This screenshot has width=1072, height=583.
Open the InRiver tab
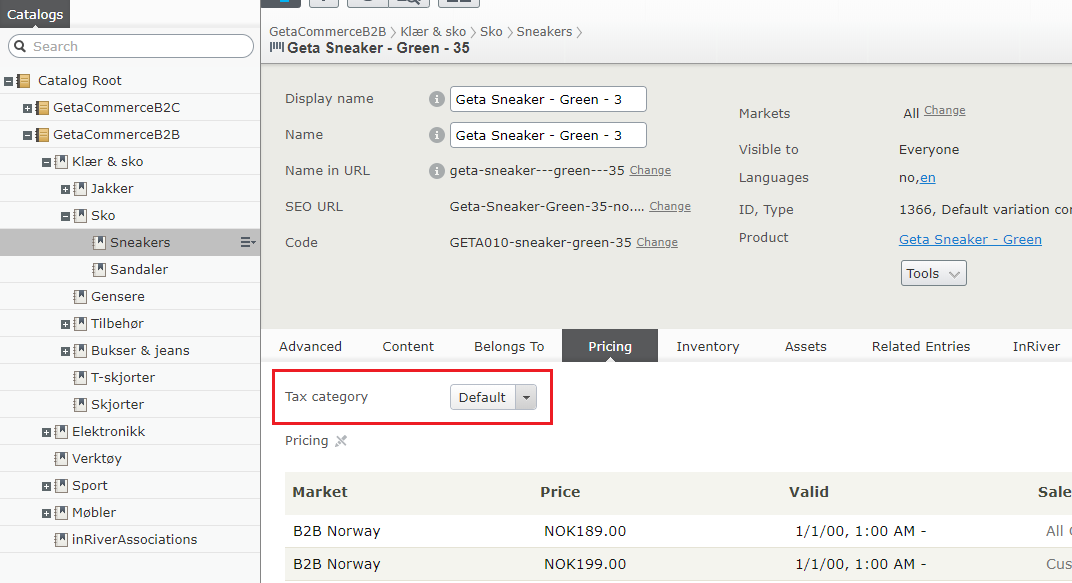coord(1036,347)
